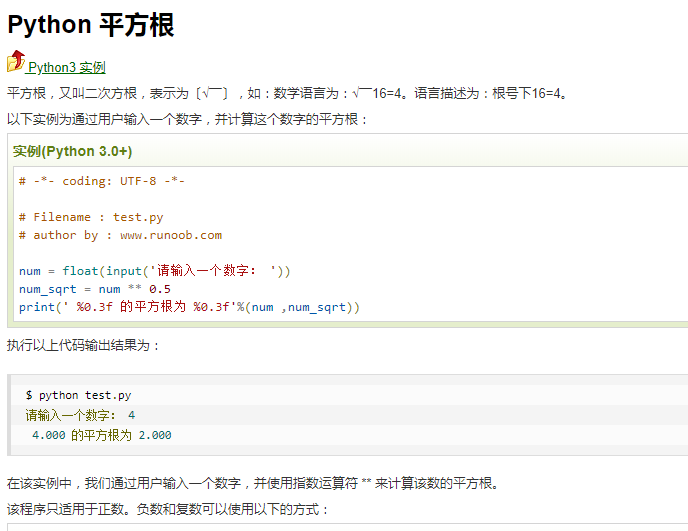Open the Python3 实例 link

pos(67,68)
